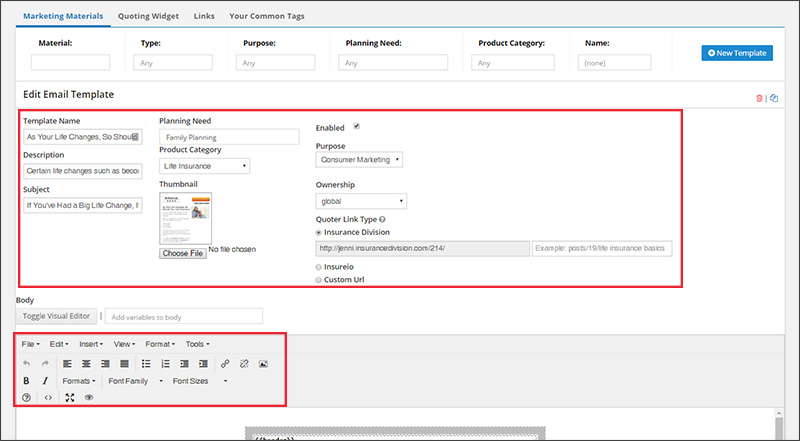Viewport: 800px width, 441px height.
Task: Open Purpose filter at top
Action: click(x=276, y=63)
